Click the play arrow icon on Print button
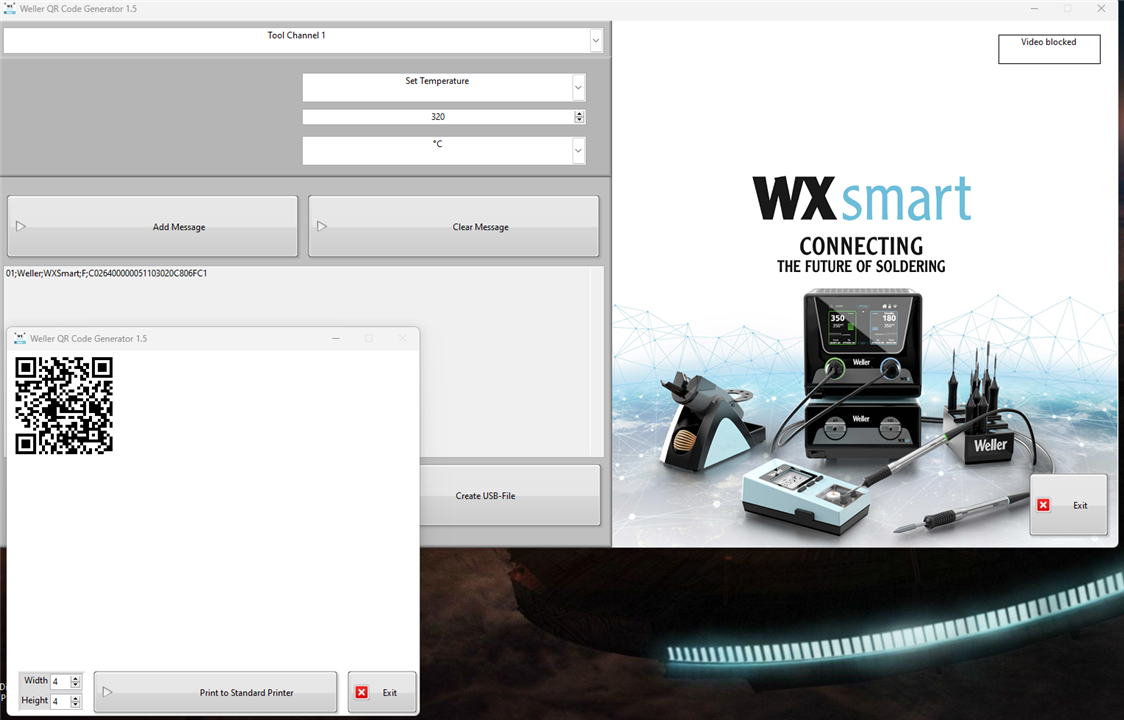Viewport: 1124px width, 720px height. point(108,692)
